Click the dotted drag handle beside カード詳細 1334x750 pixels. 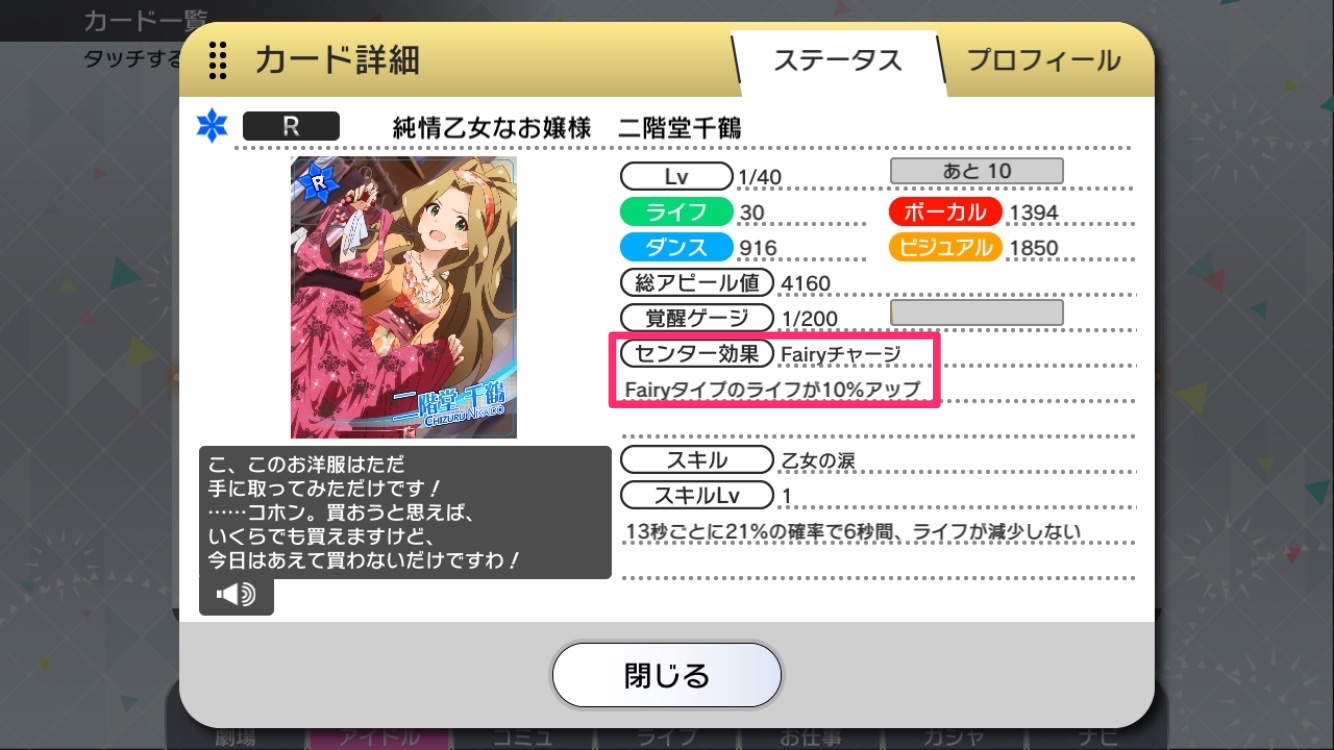218,61
